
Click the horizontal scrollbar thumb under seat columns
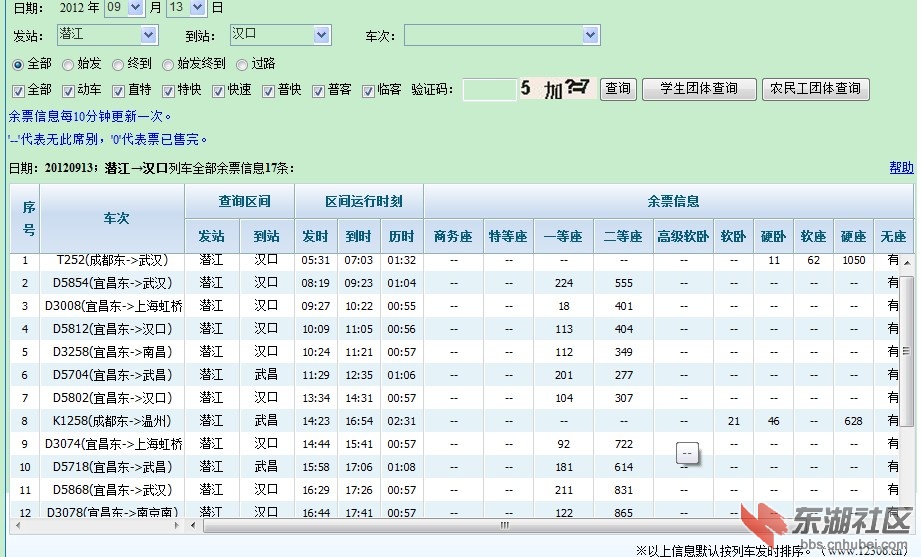pyautogui.click(x=504, y=525)
